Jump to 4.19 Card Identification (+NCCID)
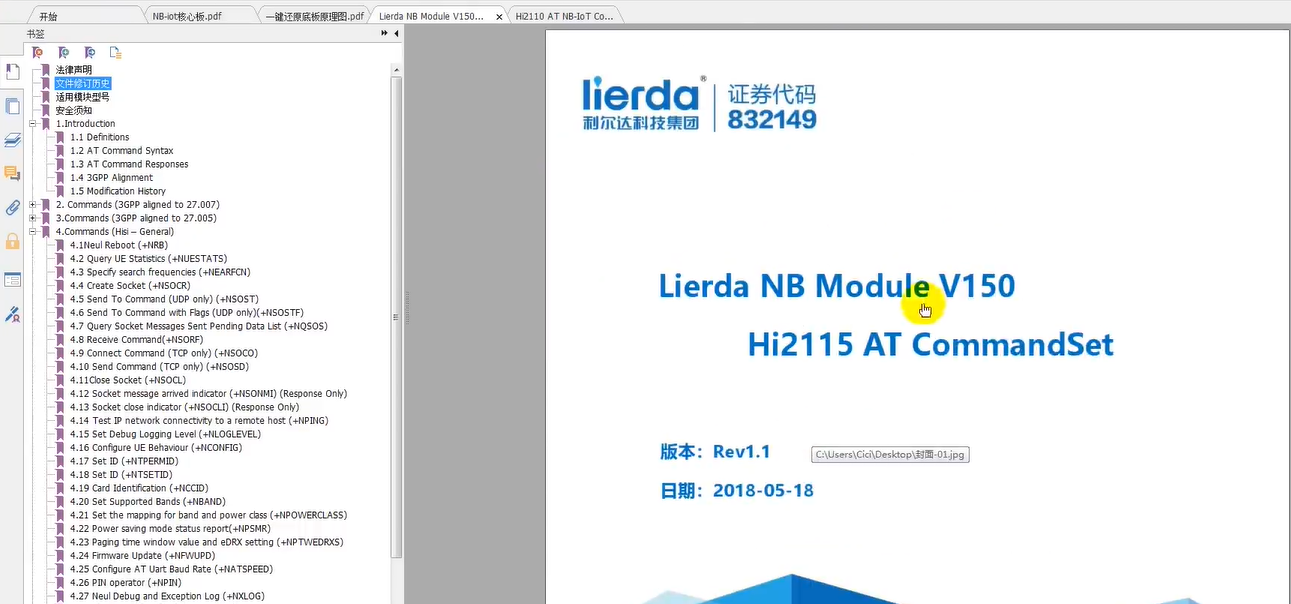Viewport: 1291px width, 604px height. click(139, 488)
